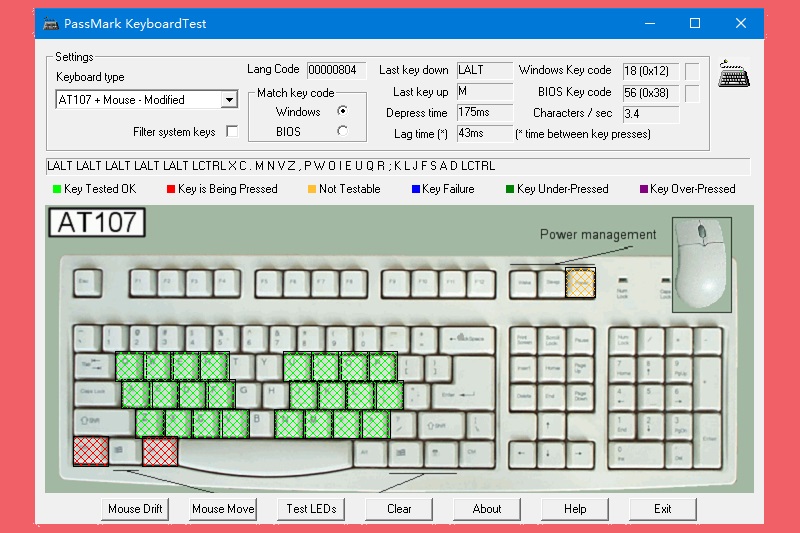The height and width of the screenshot is (533, 800).
Task: Click the green Key Tested OK legend swatch
Action: point(57,189)
